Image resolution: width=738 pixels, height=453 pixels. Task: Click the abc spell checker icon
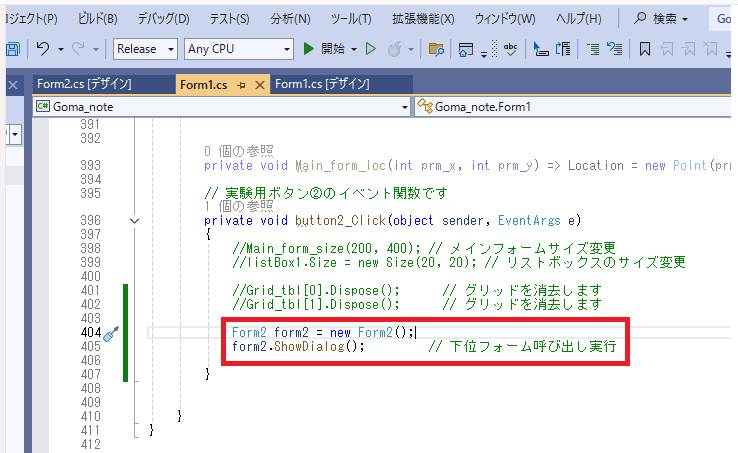click(511, 49)
